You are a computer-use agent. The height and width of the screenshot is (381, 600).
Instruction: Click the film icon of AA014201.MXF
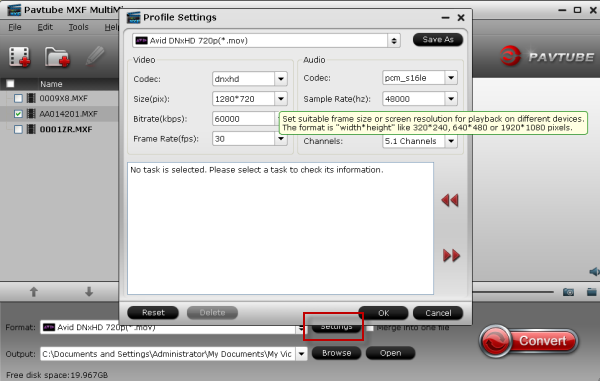[31, 114]
